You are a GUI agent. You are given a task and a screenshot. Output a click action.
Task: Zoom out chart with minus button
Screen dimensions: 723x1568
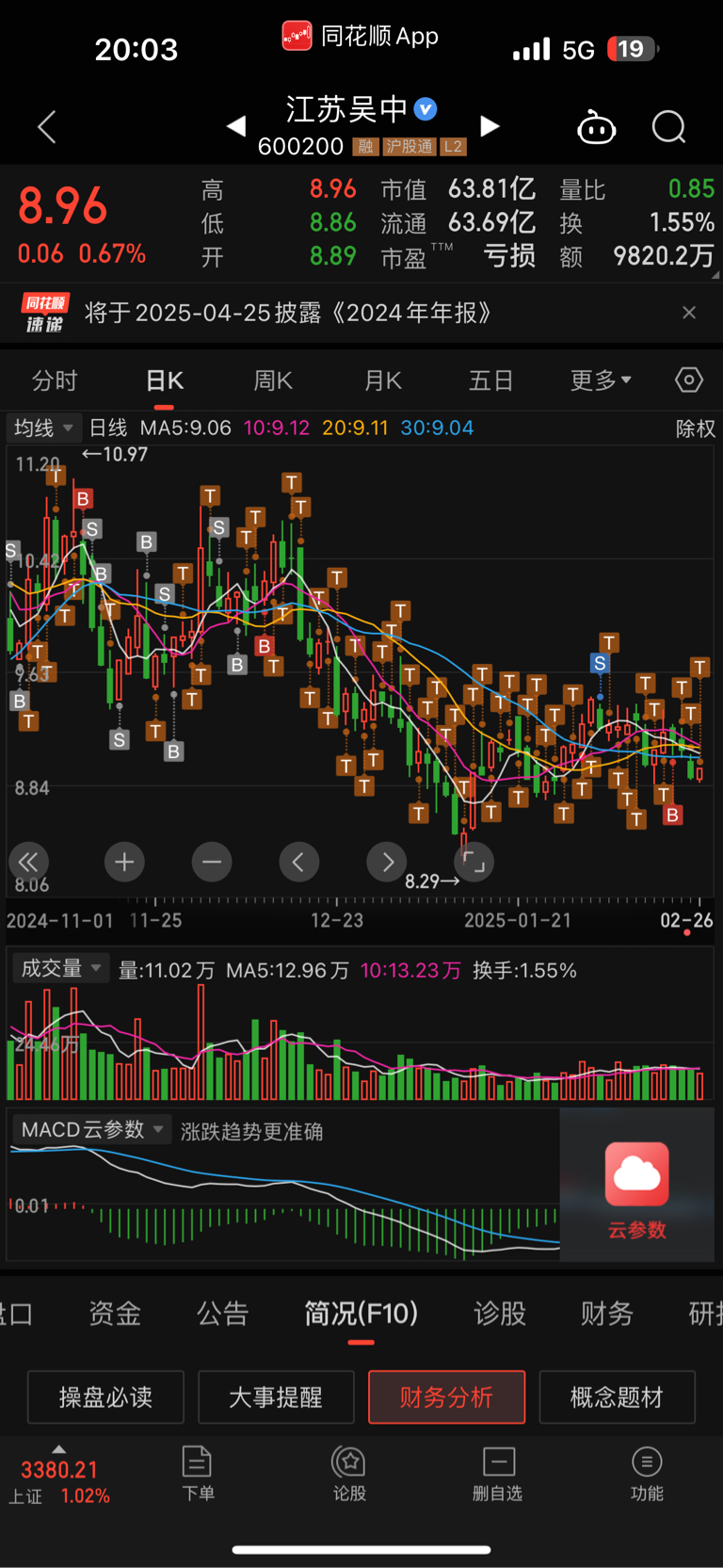(212, 862)
